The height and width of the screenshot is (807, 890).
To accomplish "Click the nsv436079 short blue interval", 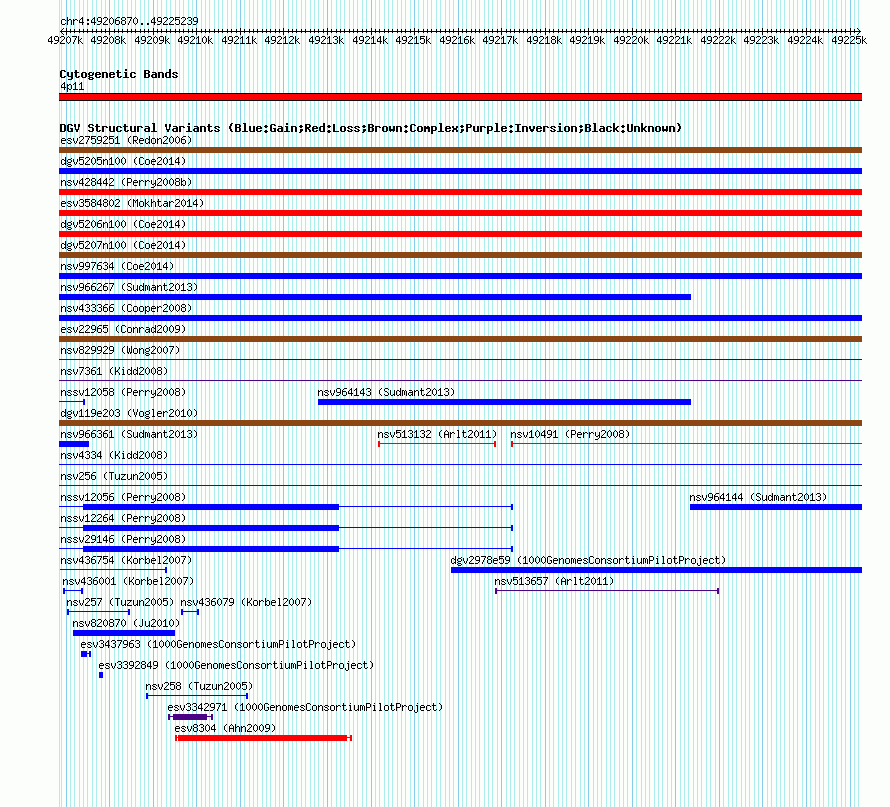I will [190, 612].
